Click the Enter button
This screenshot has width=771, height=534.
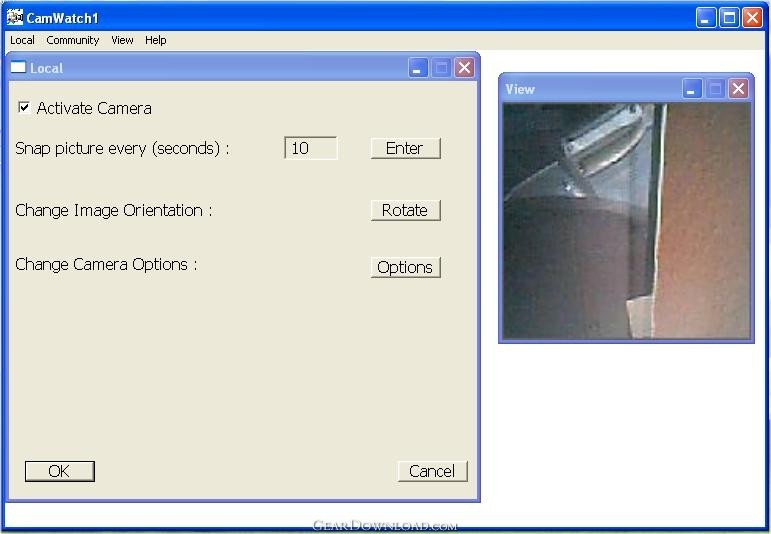click(406, 148)
